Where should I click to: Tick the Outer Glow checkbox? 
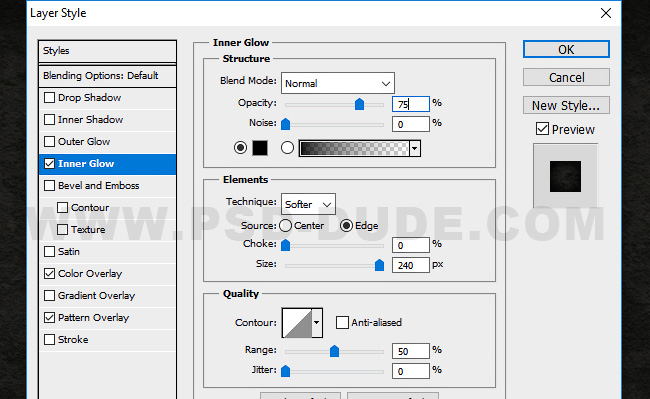[49, 141]
